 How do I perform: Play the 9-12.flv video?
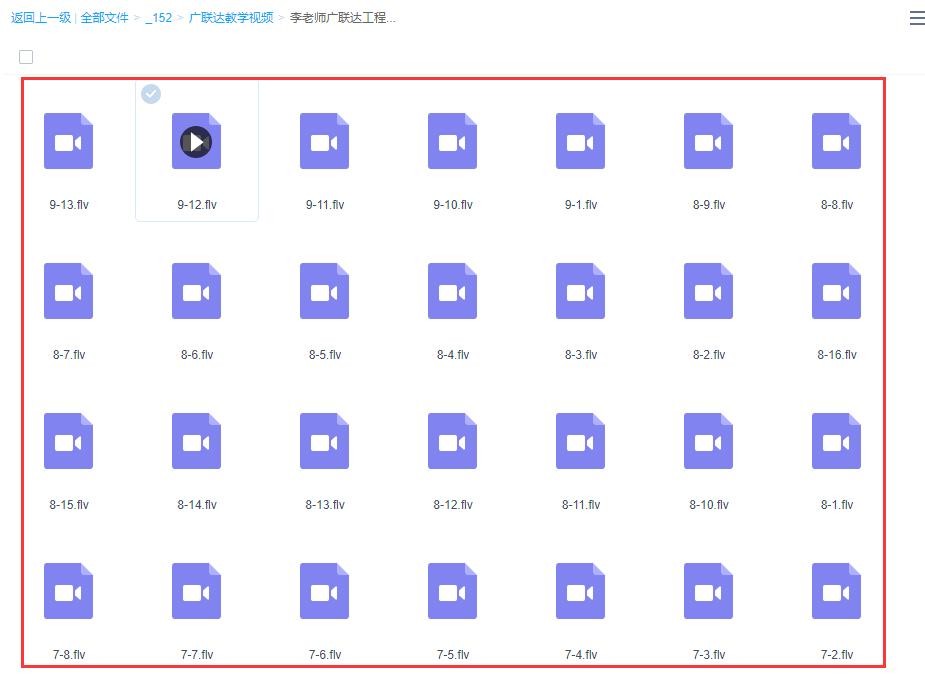[196, 141]
